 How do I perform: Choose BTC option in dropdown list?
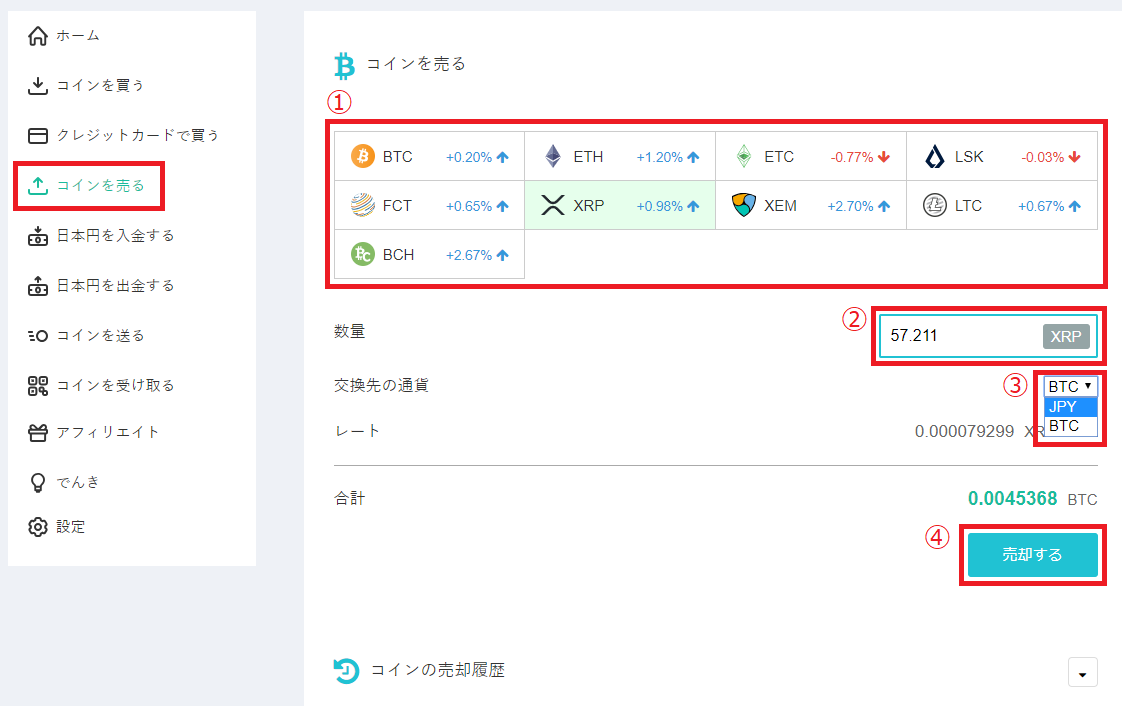1070,426
